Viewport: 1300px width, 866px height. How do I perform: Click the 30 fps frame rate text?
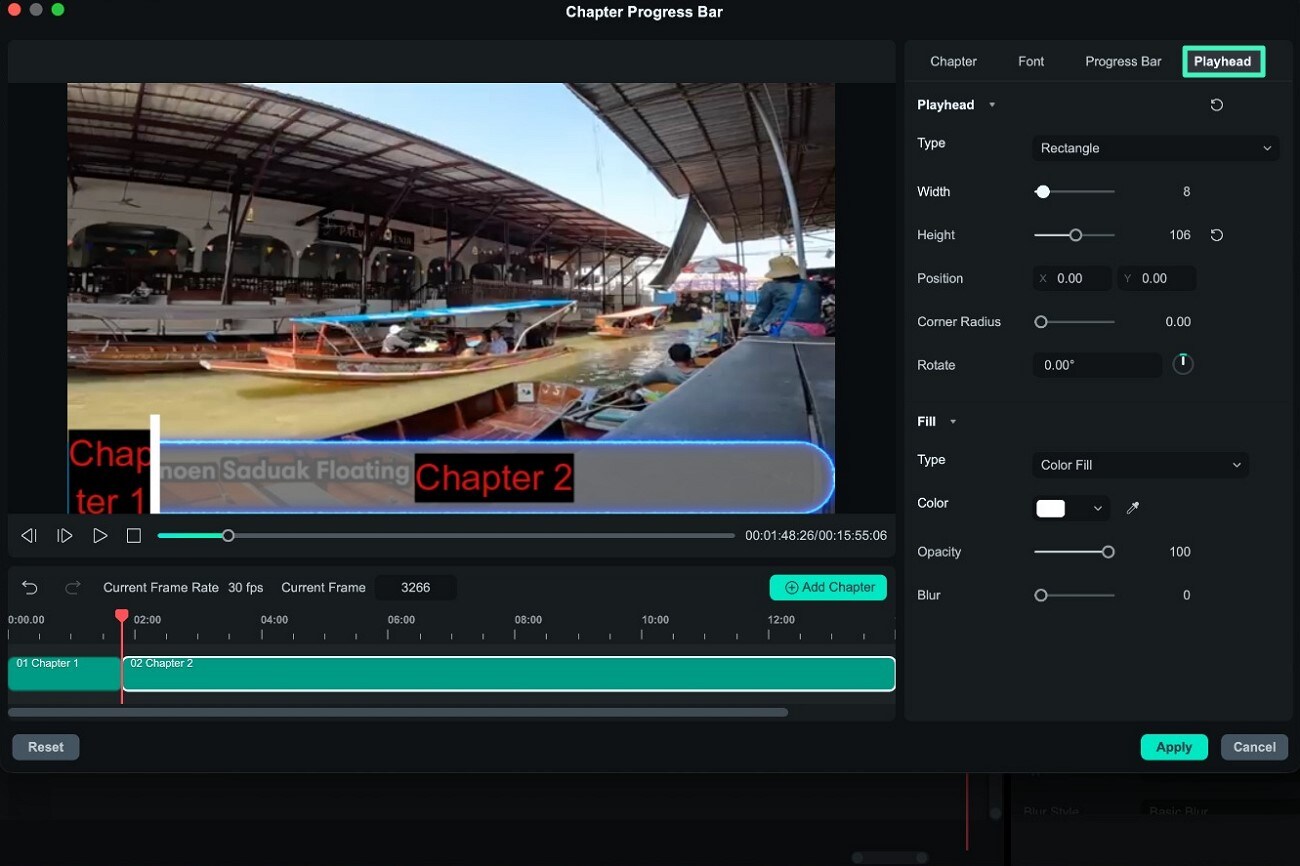pyautogui.click(x=245, y=587)
